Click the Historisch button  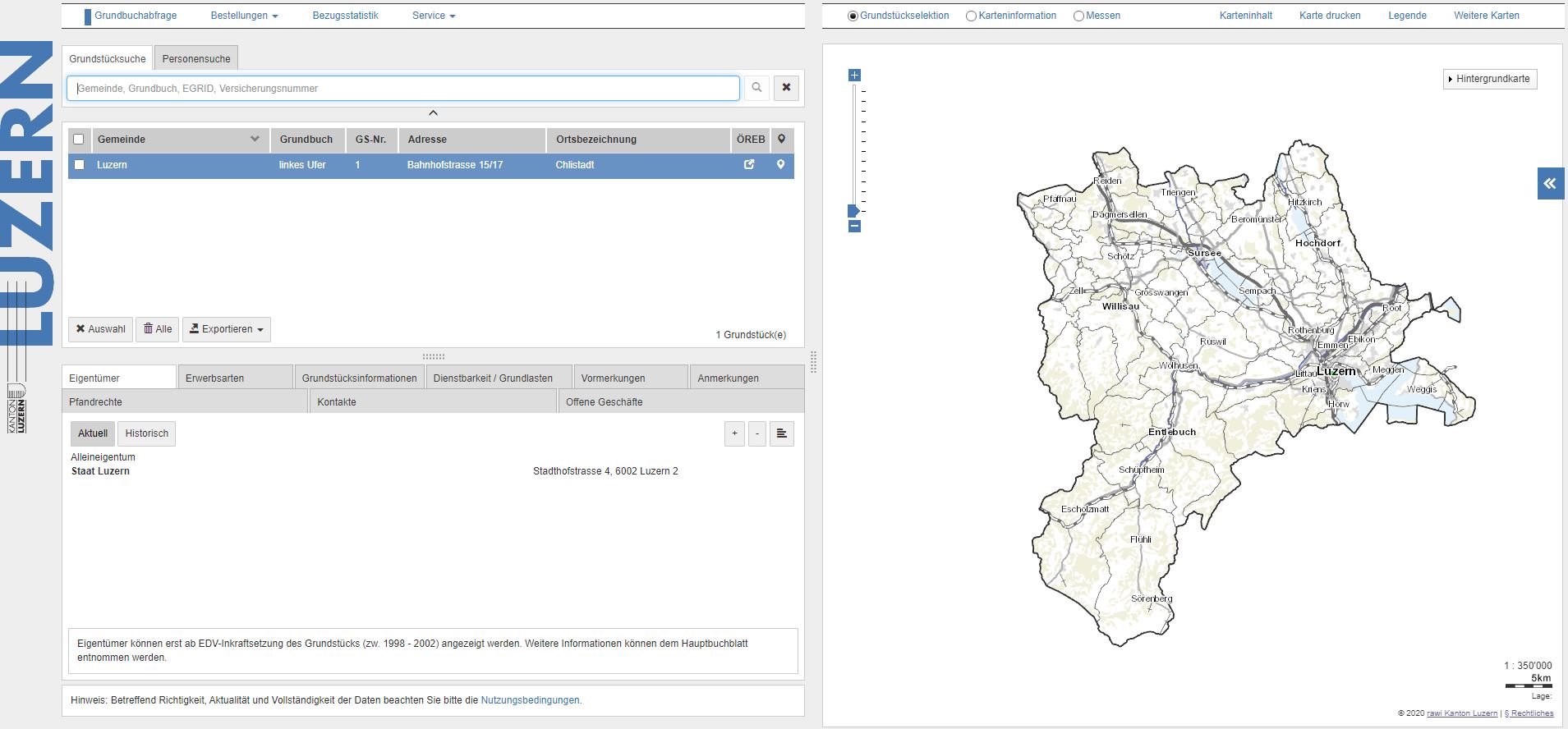147,433
